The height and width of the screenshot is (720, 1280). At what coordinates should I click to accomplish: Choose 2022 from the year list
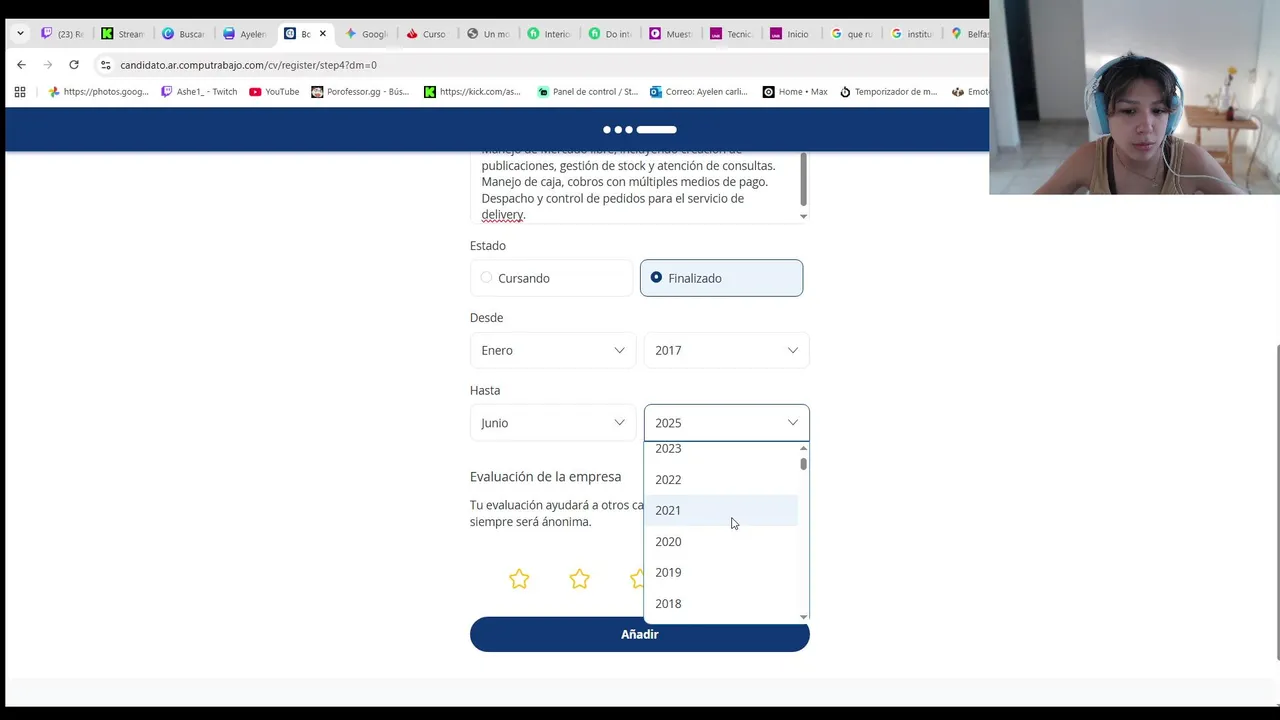[721, 479]
